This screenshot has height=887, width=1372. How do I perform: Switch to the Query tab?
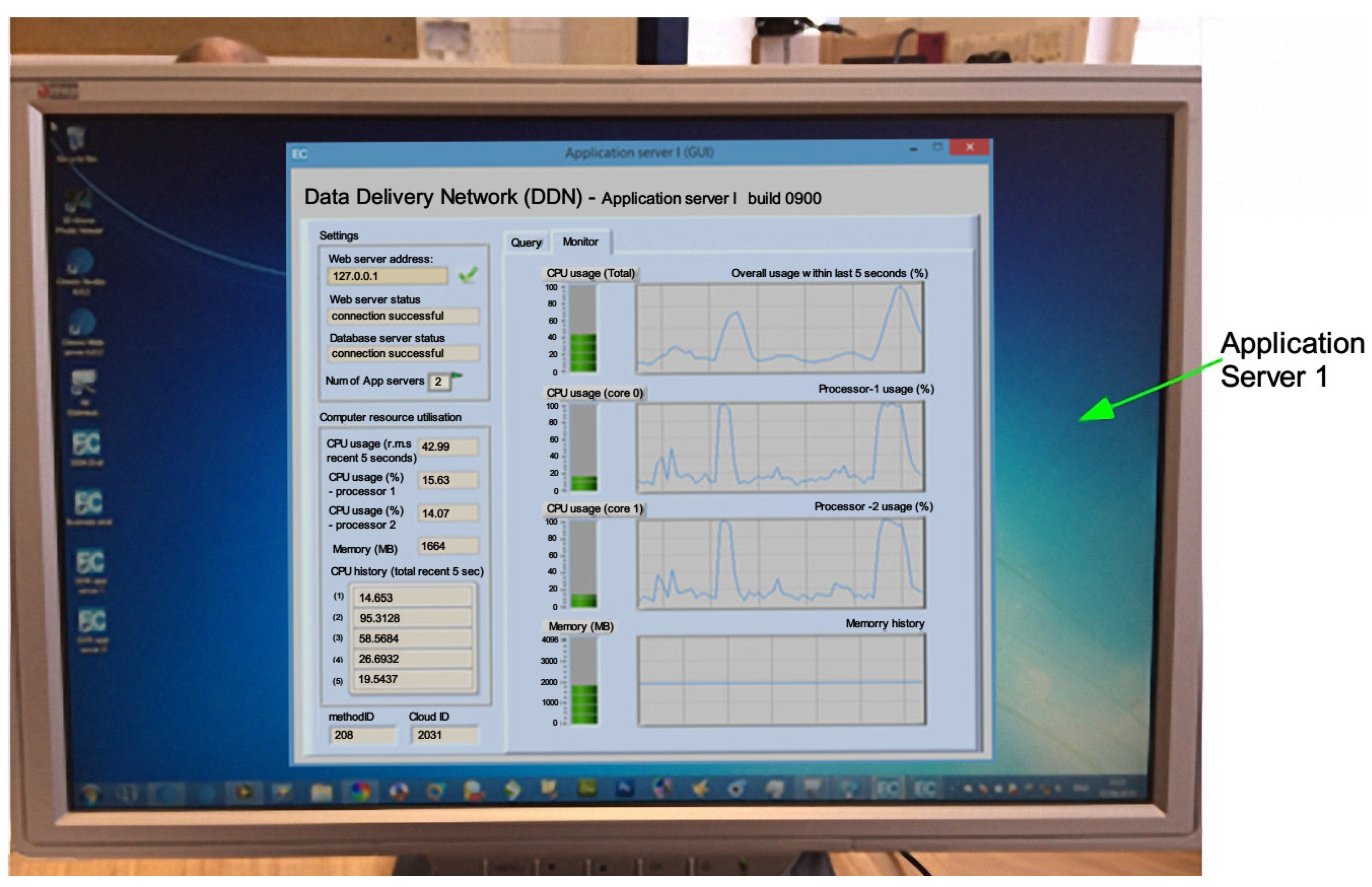[x=526, y=242]
